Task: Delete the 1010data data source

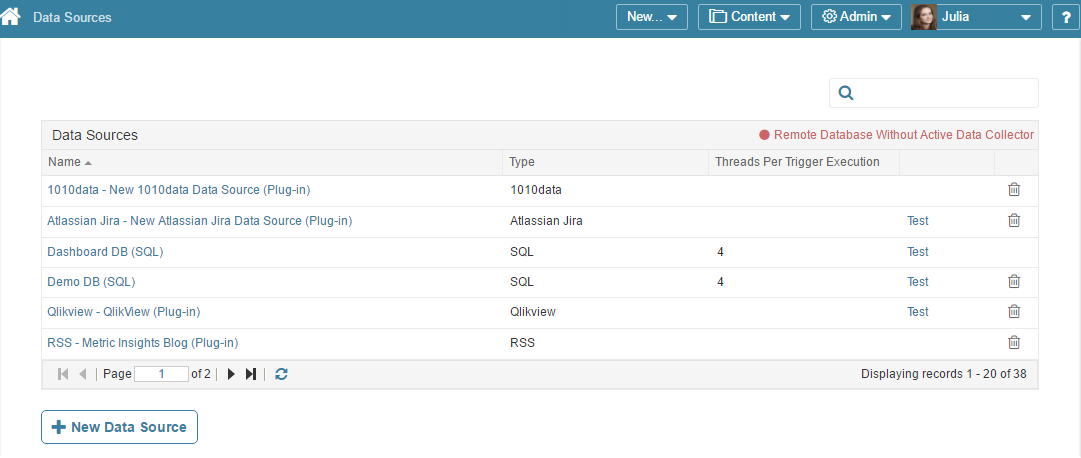Action: 1014,190
